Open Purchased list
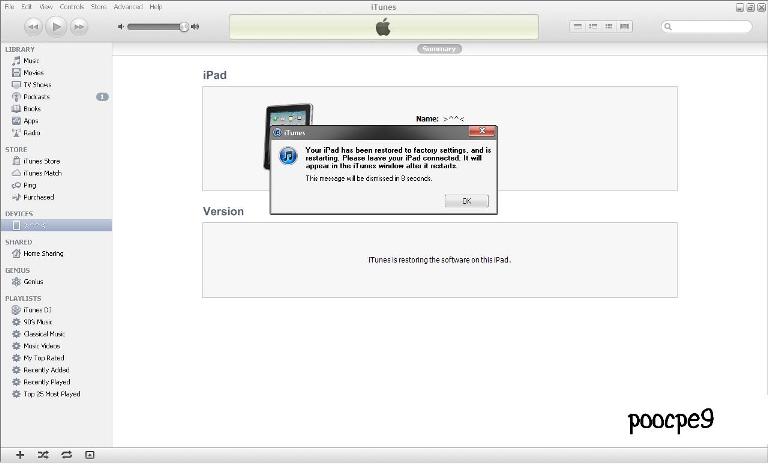Image resolution: width=768 pixels, height=464 pixels. point(39,197)
